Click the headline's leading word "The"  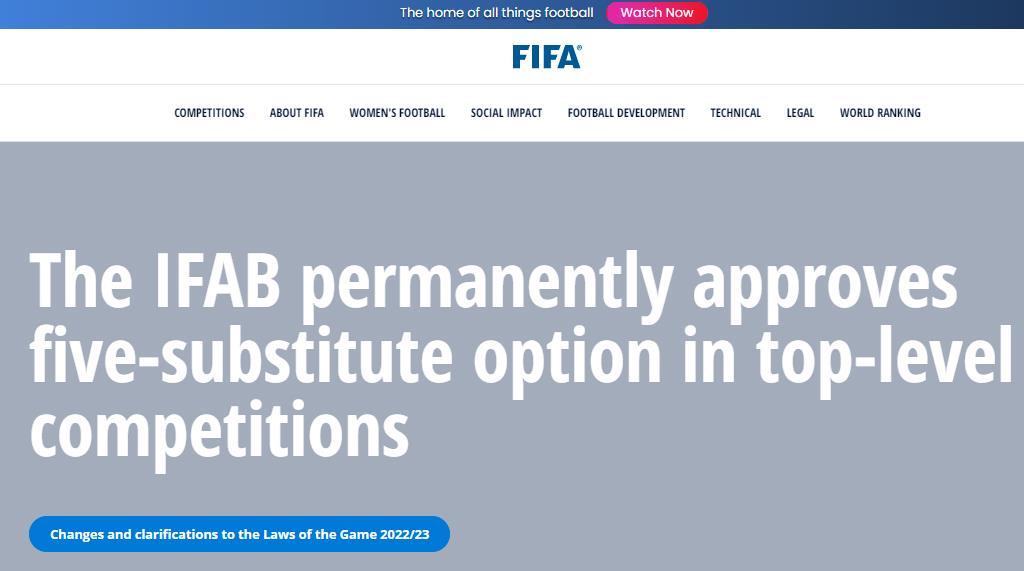(x=82, y=282)
